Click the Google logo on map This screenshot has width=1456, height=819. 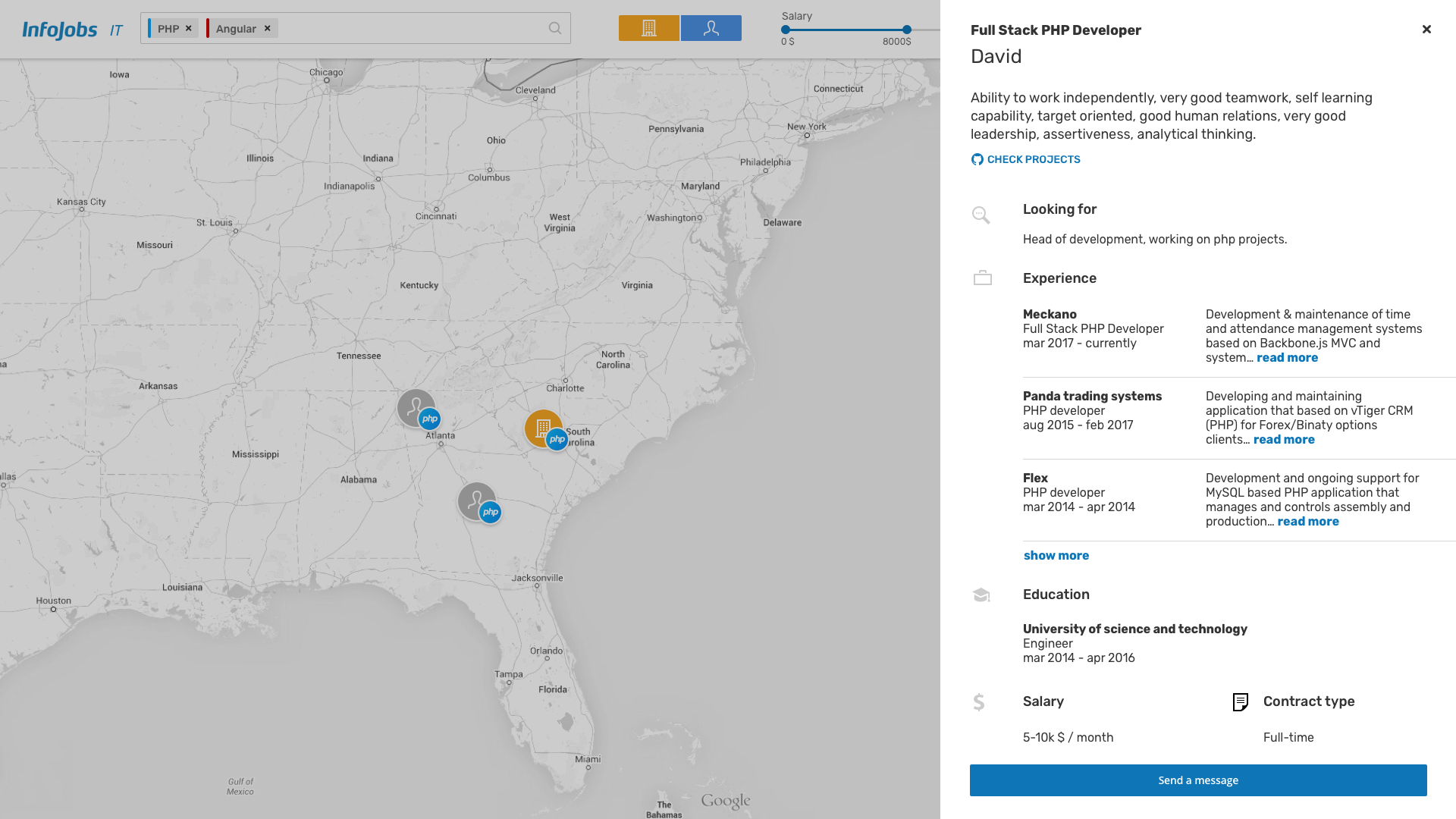point(725,801)
